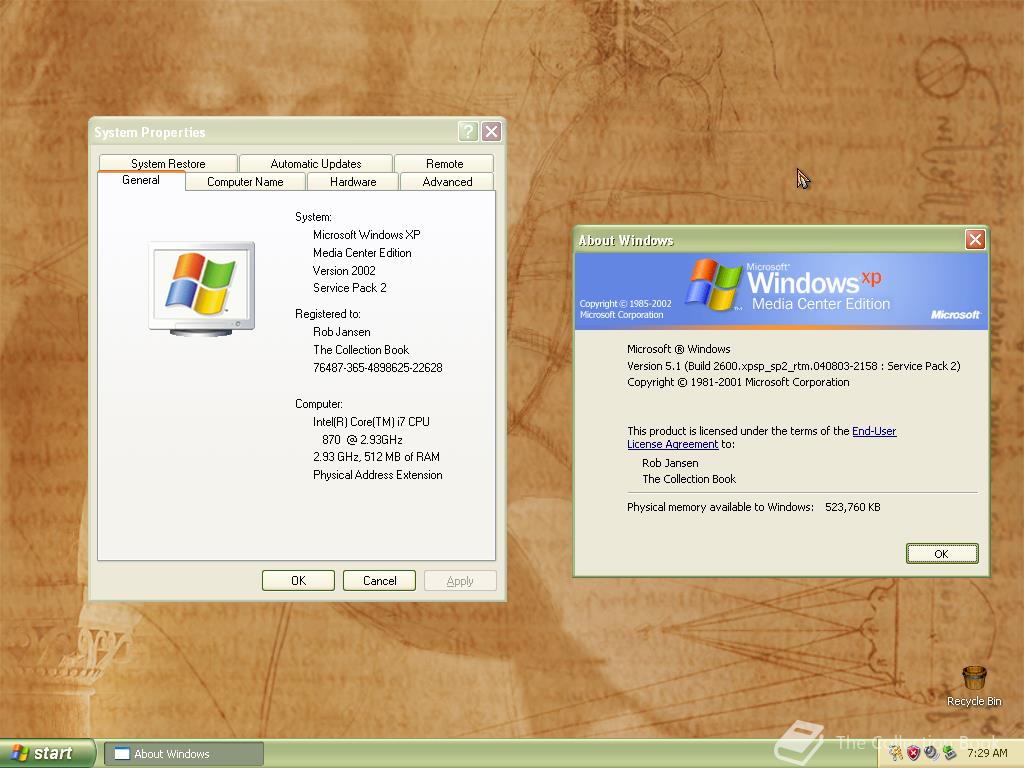
Task: Click the '523,760 KB' memory value
Action: (x=852, y=507)
